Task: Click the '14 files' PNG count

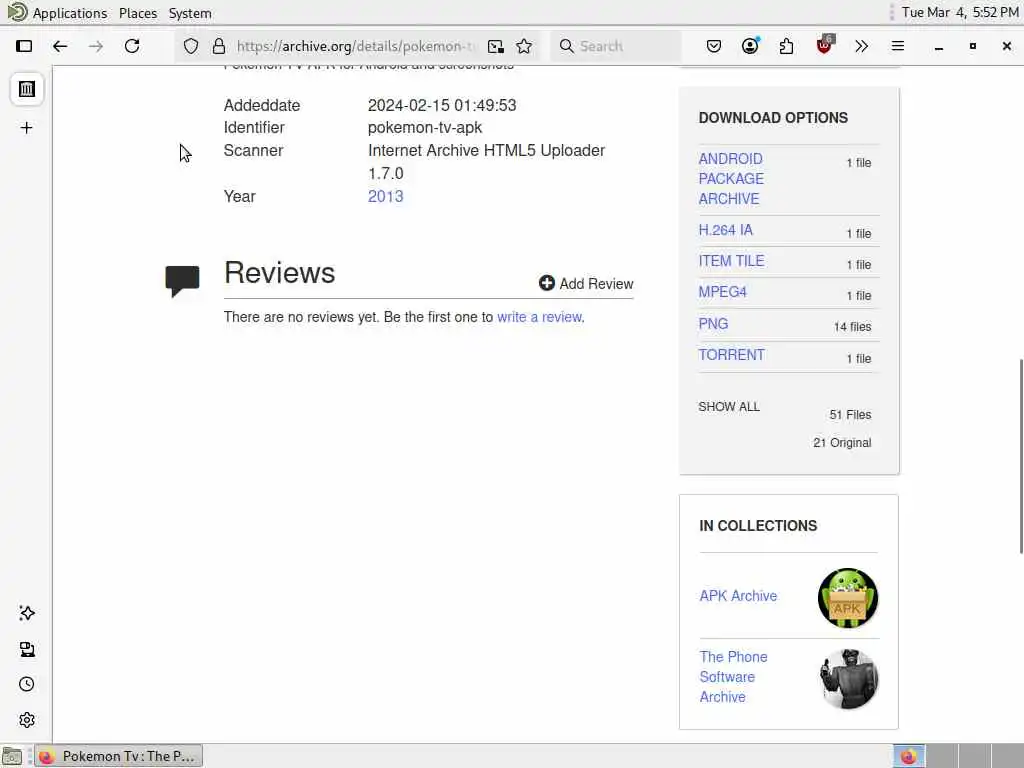Action: pos(852,327)
